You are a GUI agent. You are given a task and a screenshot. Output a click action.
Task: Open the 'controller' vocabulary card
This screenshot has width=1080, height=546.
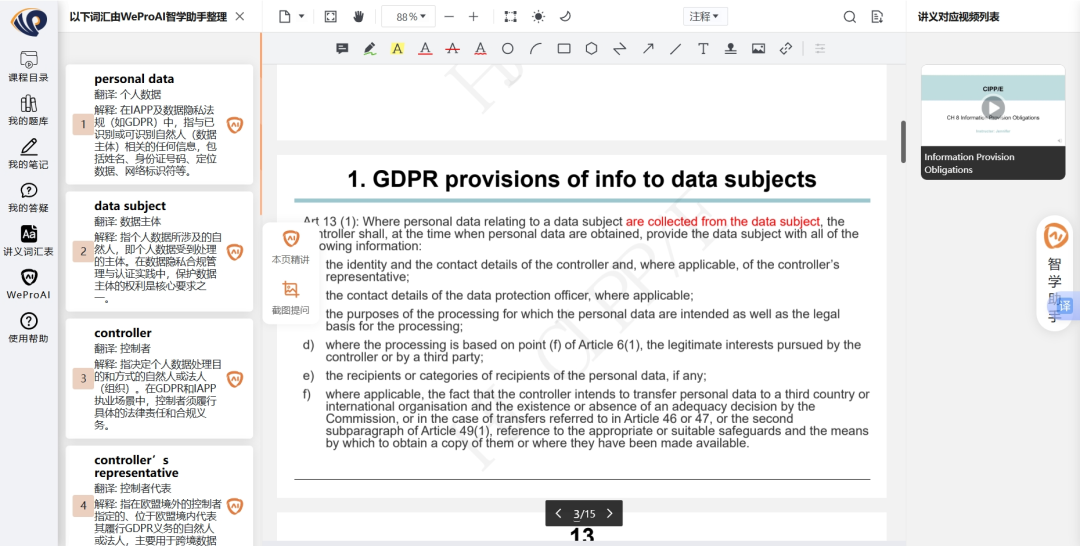[x=159, y=378]
